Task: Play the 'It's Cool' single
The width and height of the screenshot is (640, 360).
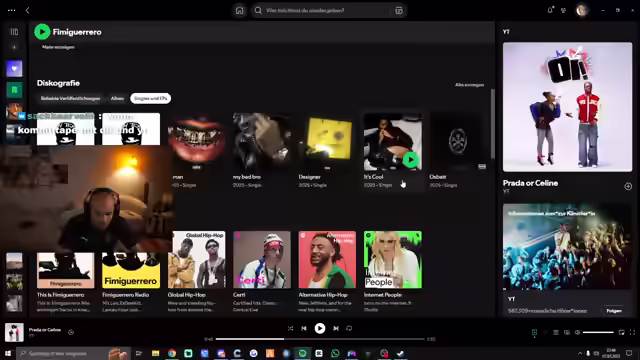Action: click(411, 160)
